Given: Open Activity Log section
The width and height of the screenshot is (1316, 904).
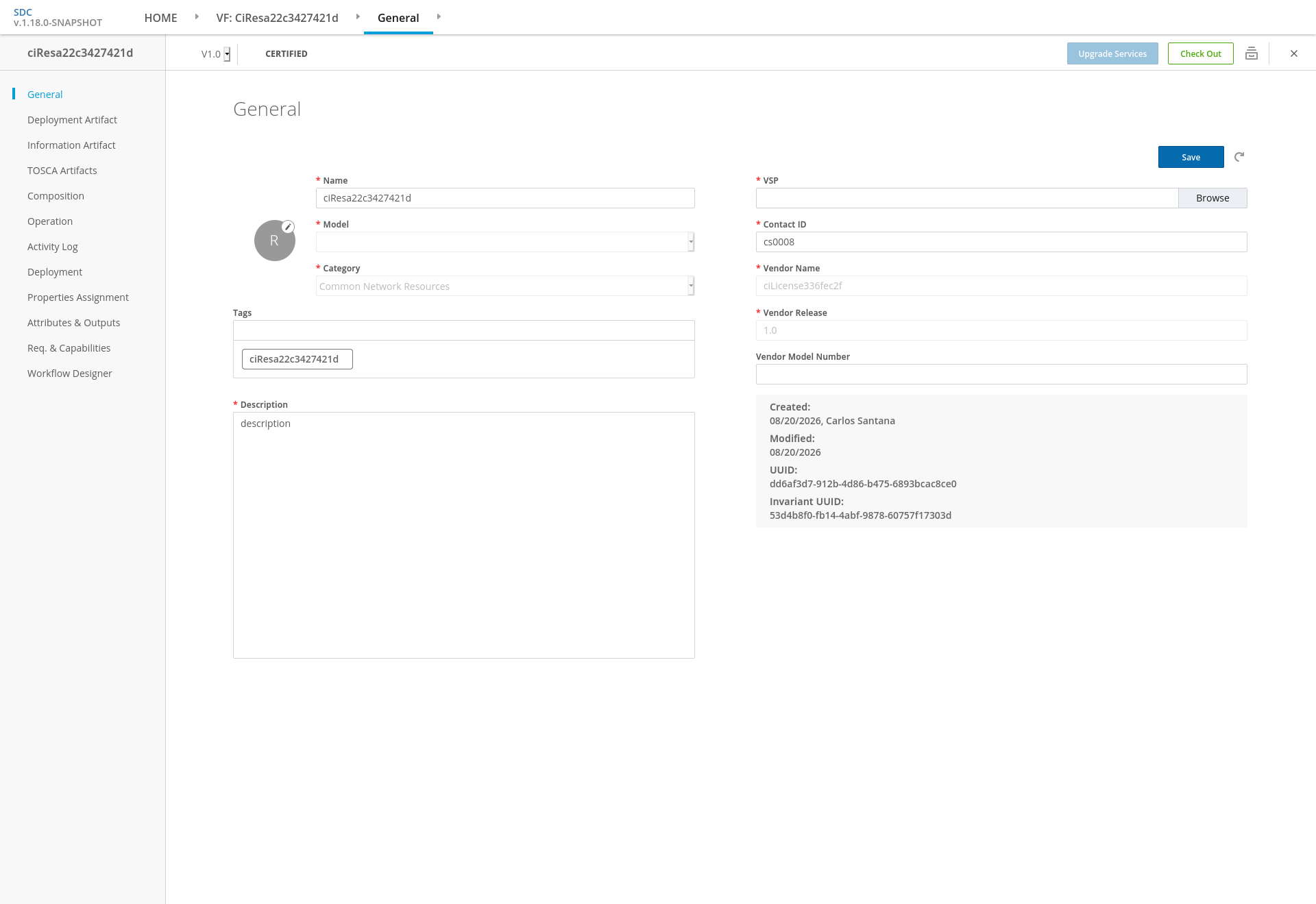Looking at the screenshot, I should coord(52,247).
